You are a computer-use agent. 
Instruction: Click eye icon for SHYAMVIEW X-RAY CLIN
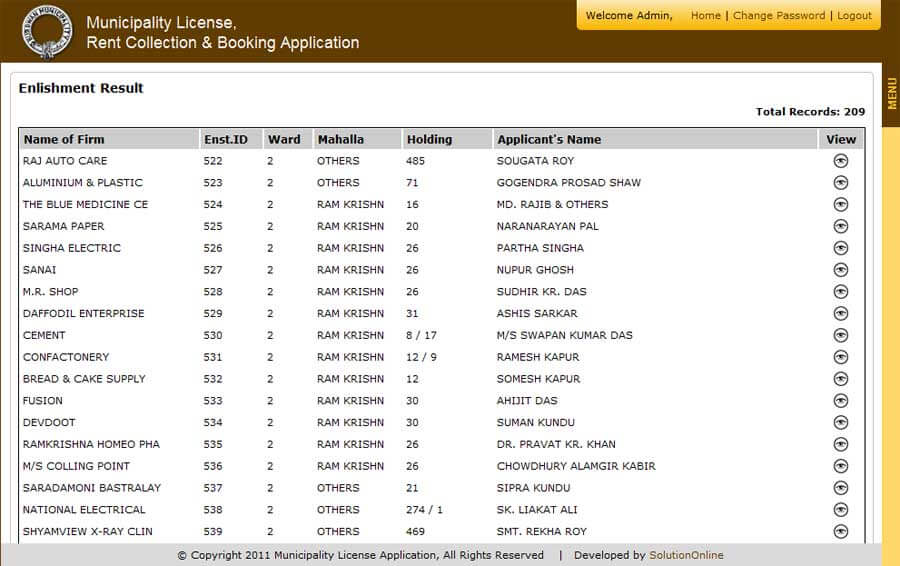pyautogui.click(x=840, y=532)
